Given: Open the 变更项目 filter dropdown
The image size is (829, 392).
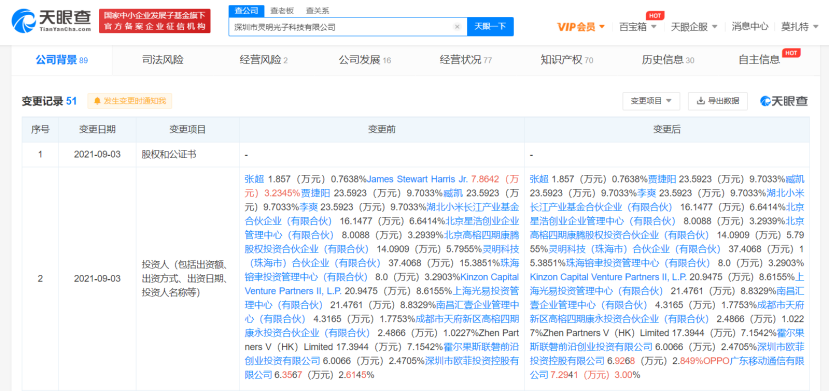Looking at the screenshot, I should coord(651,101).
